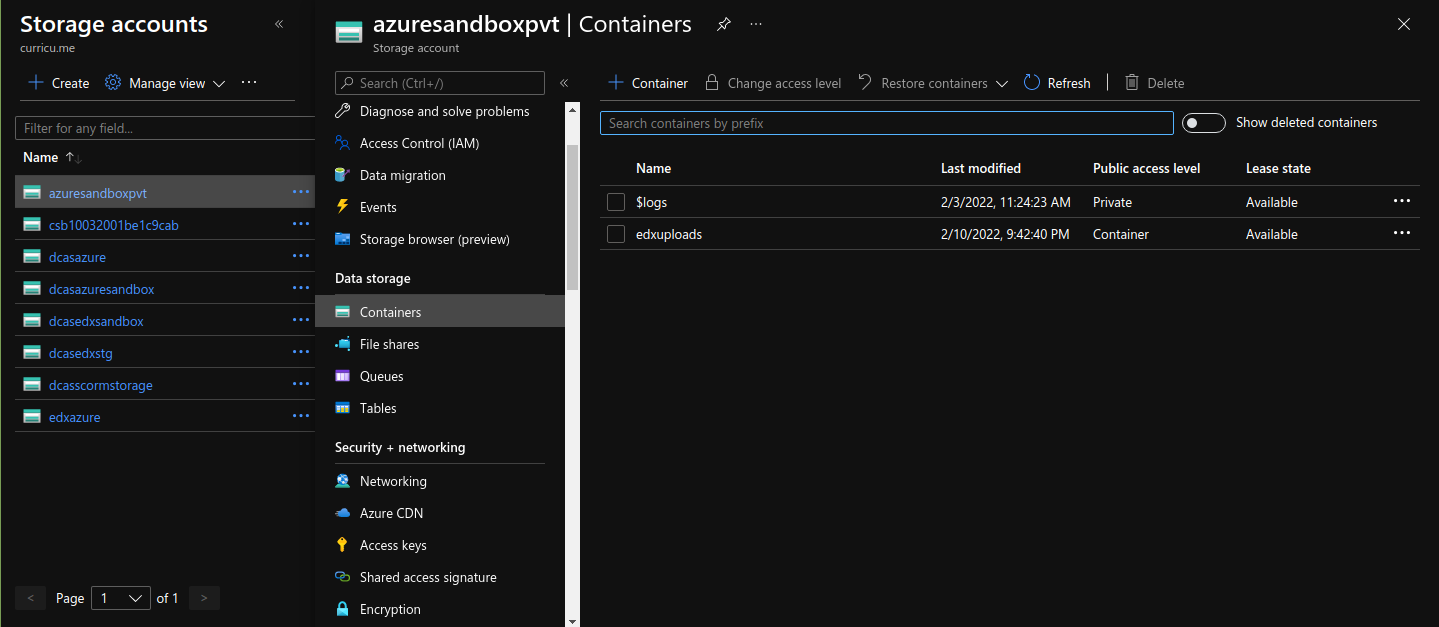Image resolution: width=1439 pixels, height=627 pixels.
Task: Click the Filter for any field box
Action: click(x=166, y=128)
